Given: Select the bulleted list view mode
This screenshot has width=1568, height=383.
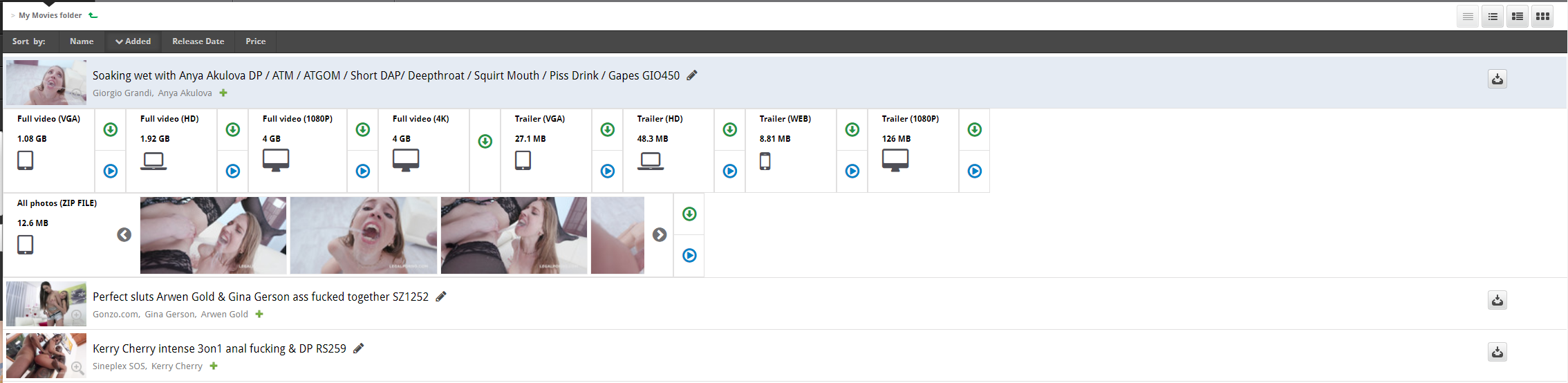Looking at the screenshot, I should tap(1493, 17).
